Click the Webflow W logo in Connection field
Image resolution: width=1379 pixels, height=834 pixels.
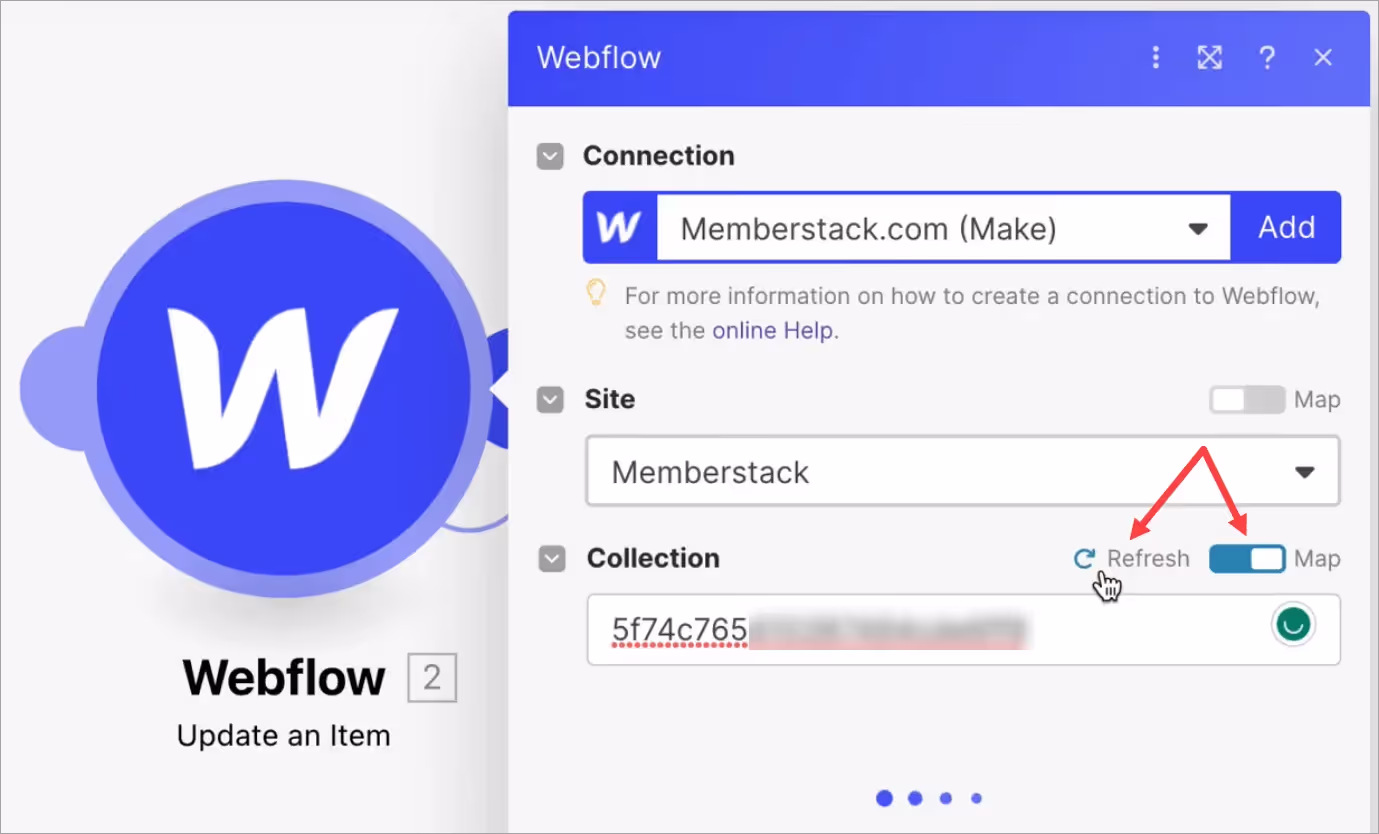pyautogui.click(x=620, y=228)
